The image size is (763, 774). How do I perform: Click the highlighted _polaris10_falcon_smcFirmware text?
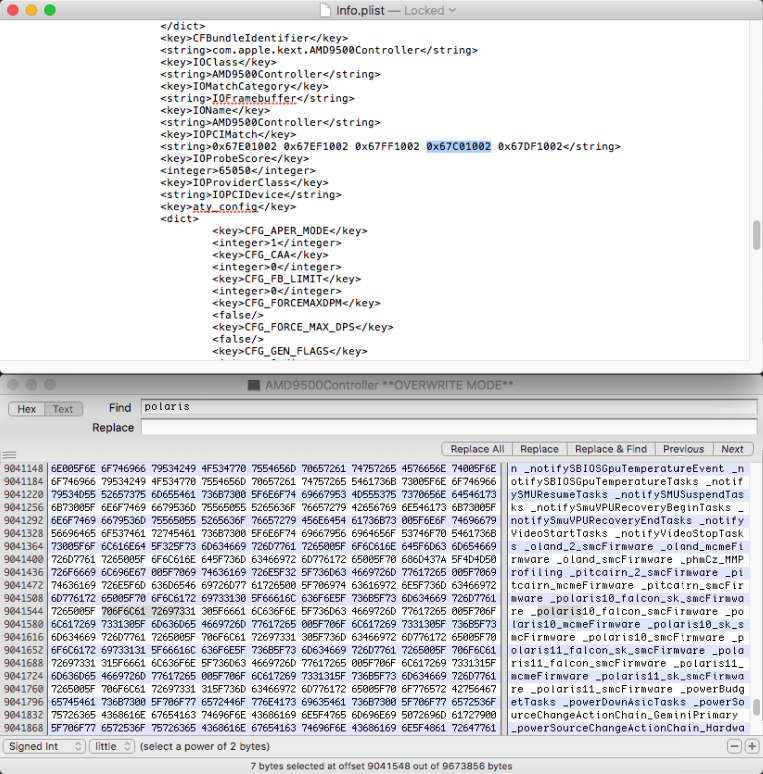(624, 612)
